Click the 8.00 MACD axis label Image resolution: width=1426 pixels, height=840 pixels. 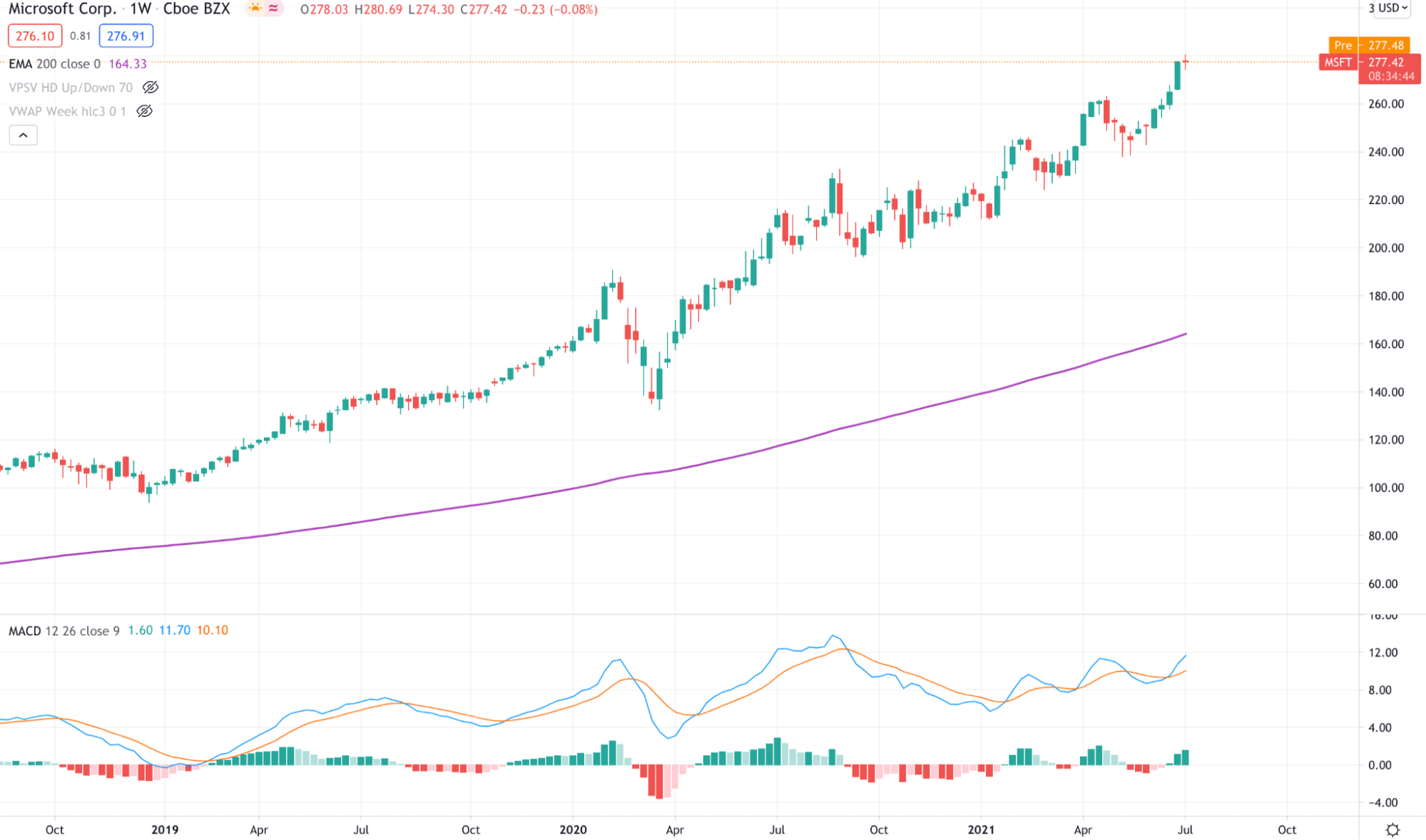[1380, 690]
